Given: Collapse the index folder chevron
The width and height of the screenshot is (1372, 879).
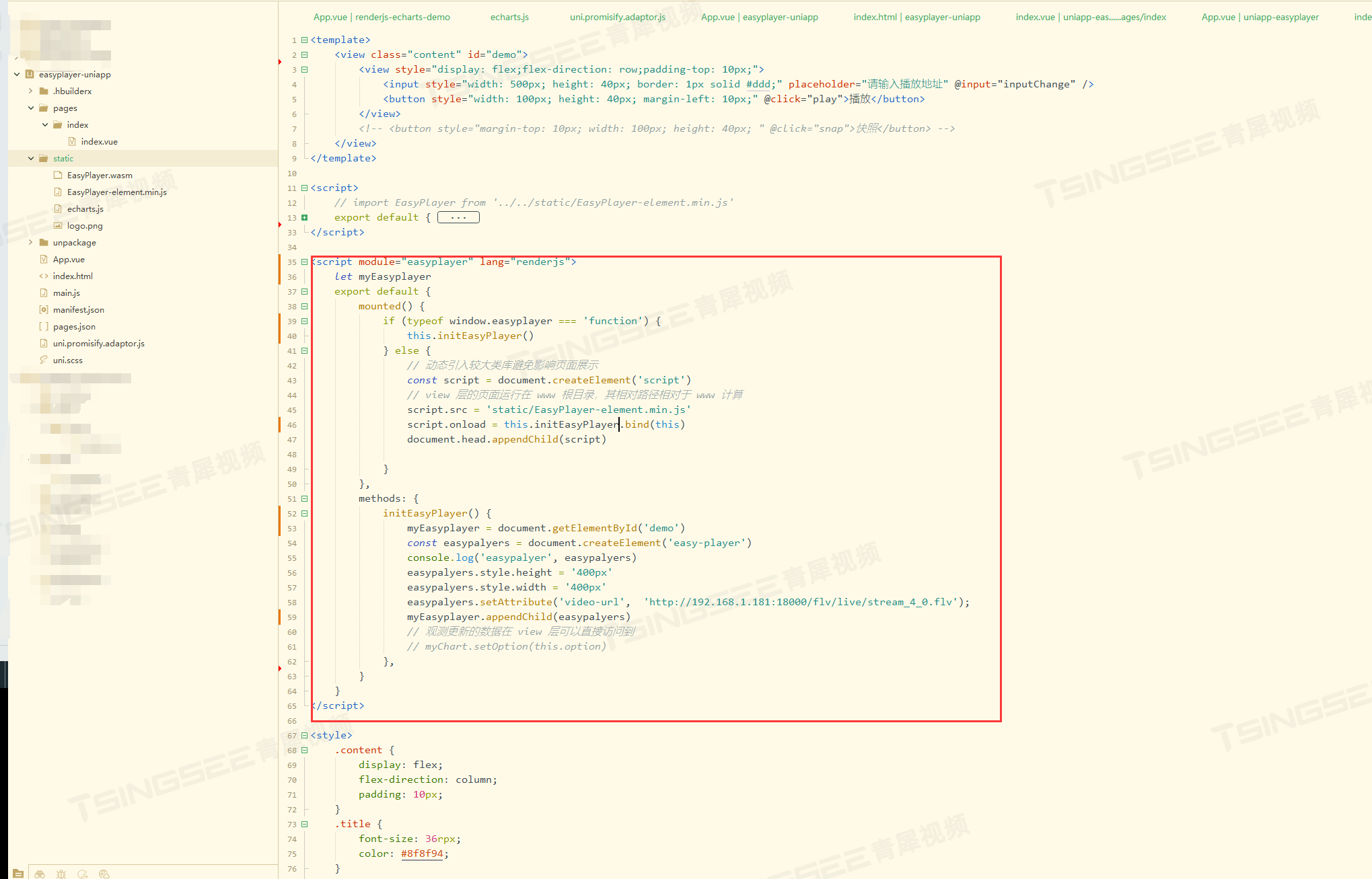Looking at the screenshot, I should coord(45,124).
